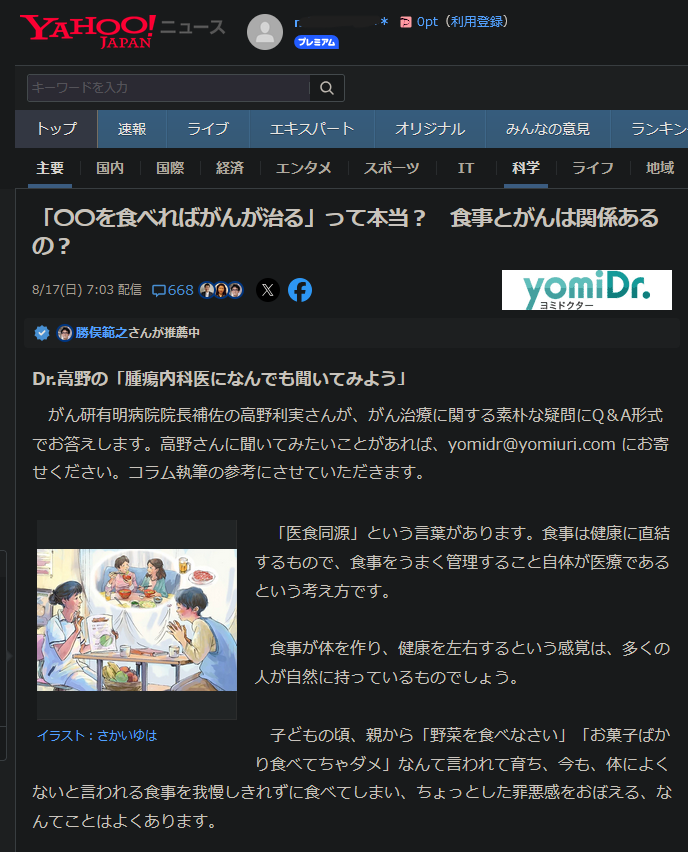This screenshot has width=688, height=852.
Task: Click the commenter avatars next to comment count
Action: click(221, 290)
